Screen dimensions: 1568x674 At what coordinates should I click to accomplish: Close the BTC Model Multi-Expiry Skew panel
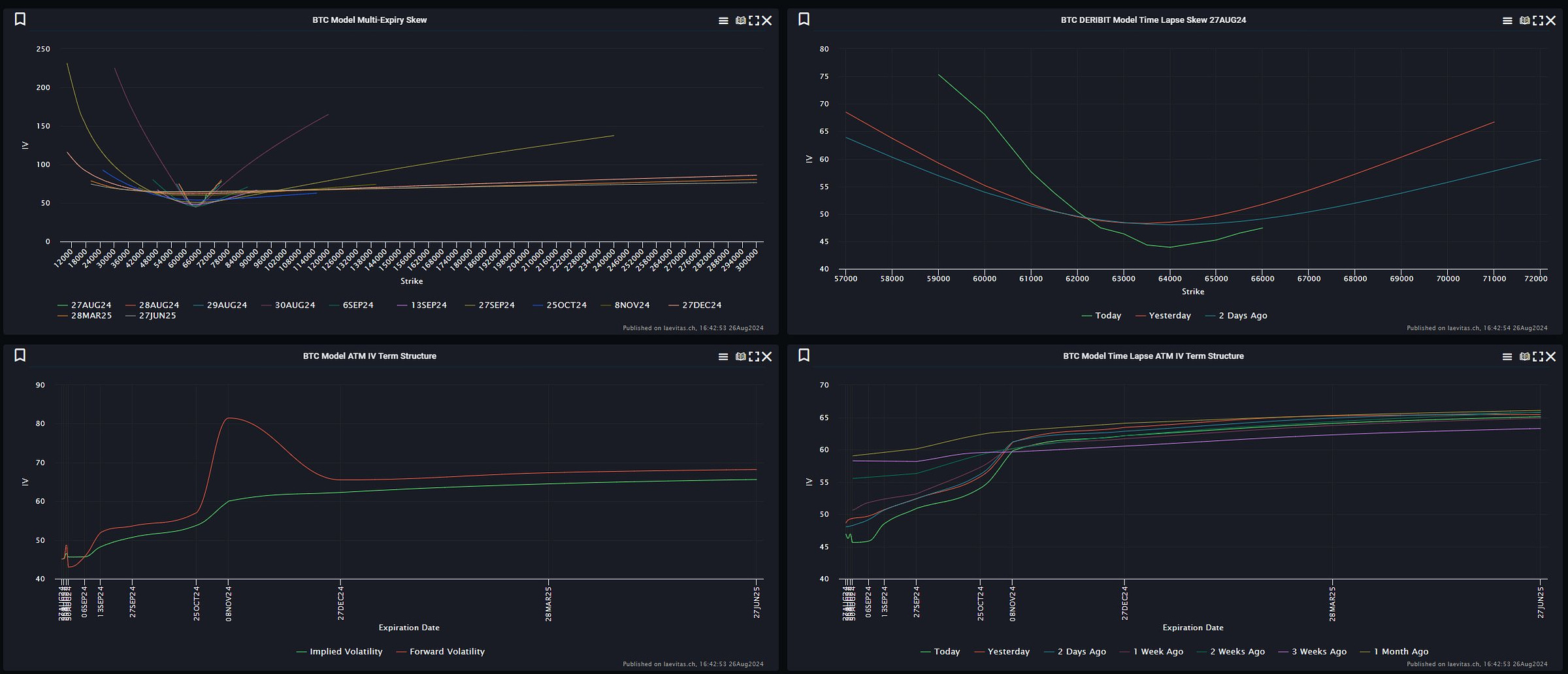(767, 21)
